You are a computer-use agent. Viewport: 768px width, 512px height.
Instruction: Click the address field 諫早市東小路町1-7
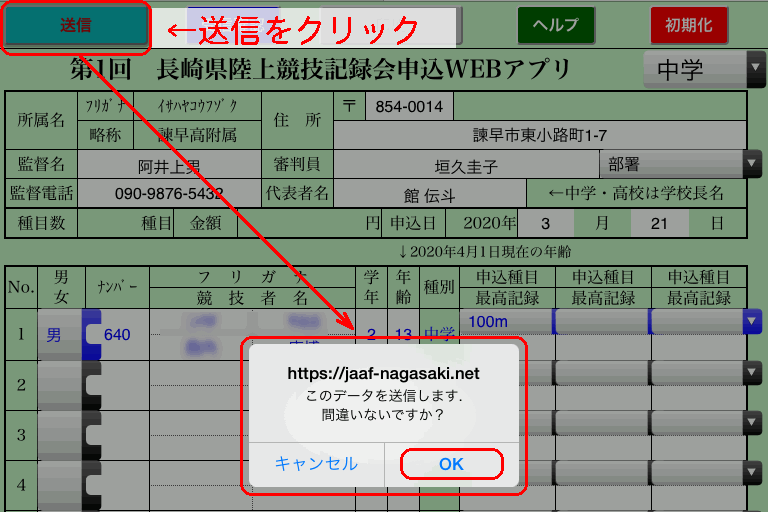[x=540, y=135]
